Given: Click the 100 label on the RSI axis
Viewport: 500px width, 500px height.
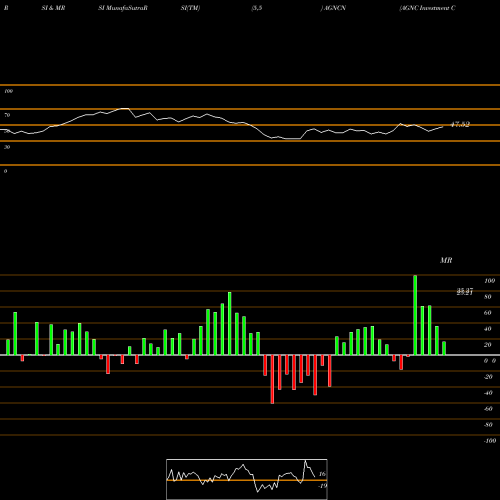Looking at the screenshot, I should (x=8, y=91).
